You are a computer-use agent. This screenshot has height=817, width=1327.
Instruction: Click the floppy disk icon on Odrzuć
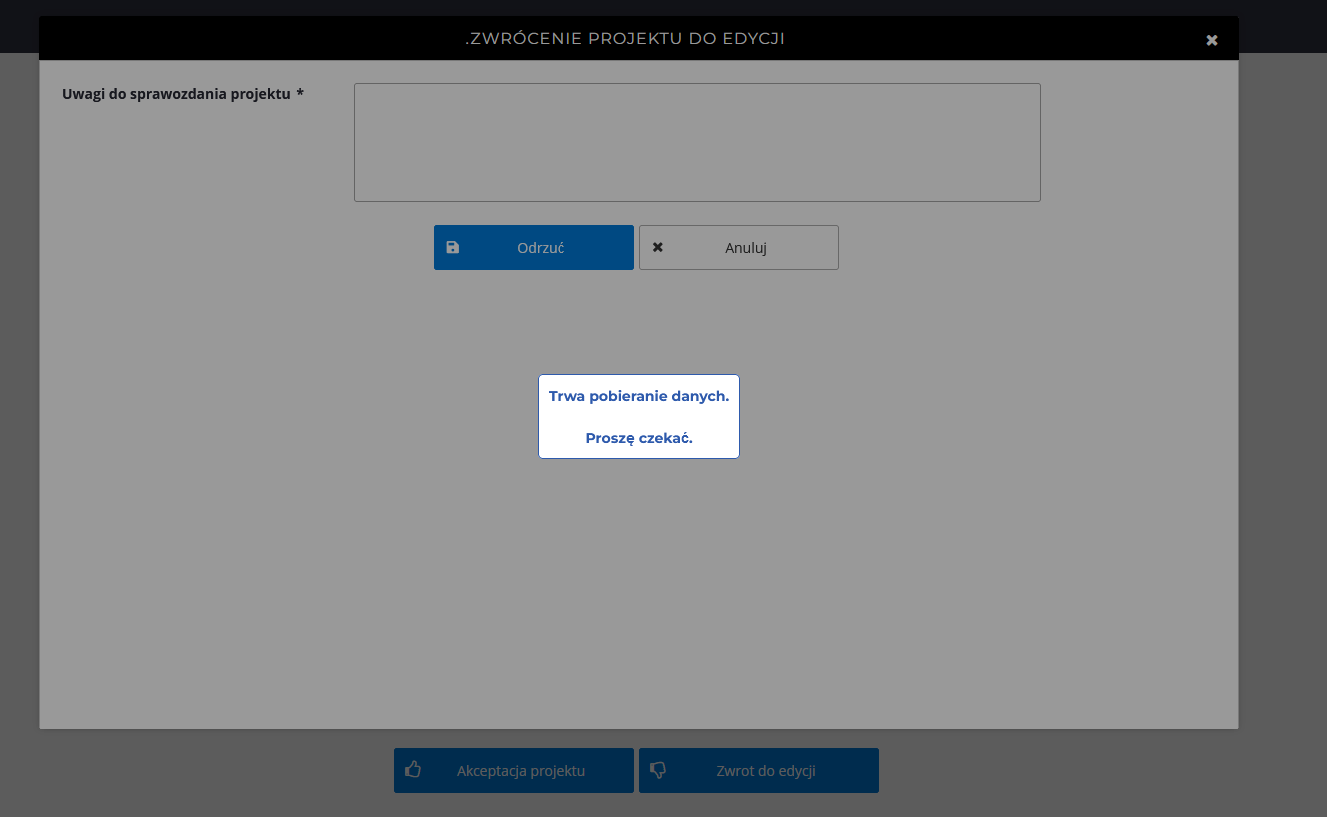(x=453, y=247)
